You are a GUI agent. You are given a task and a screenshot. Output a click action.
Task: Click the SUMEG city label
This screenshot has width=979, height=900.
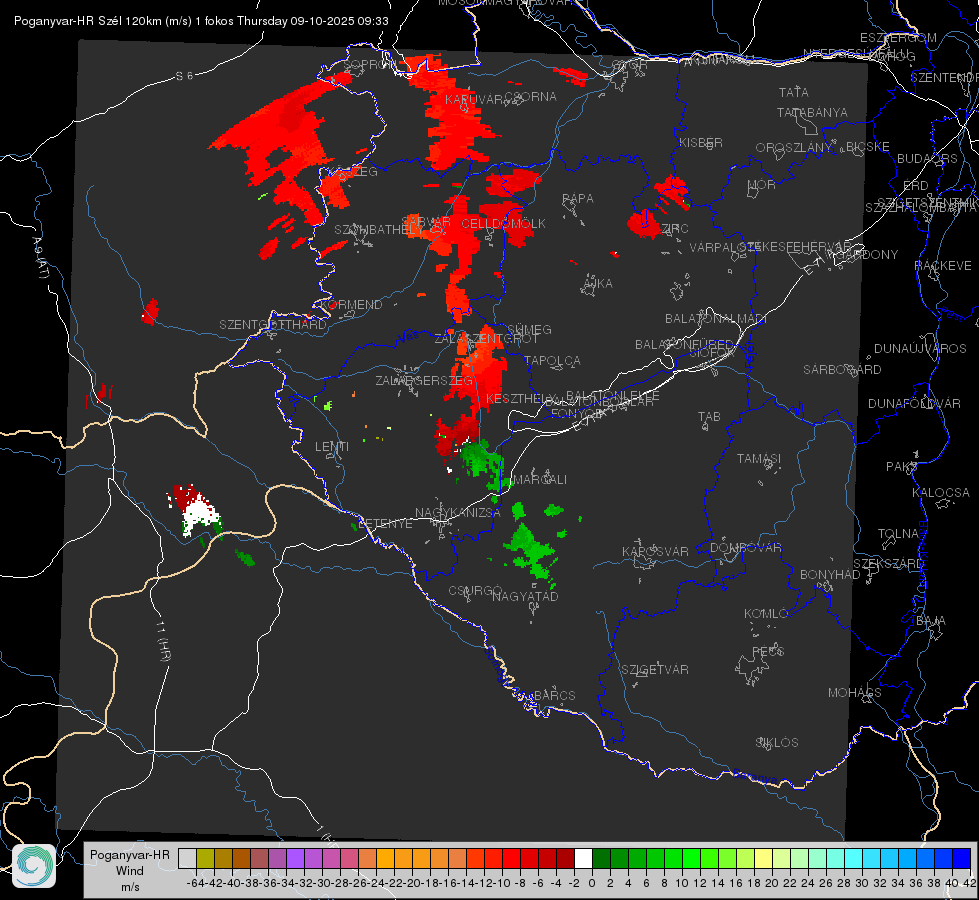click(529, 329)
